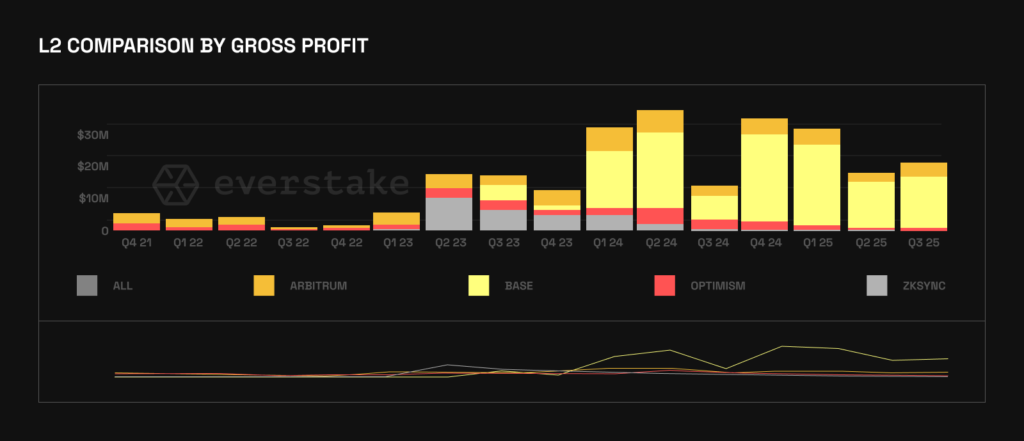Click the orange ARBITRUM legend swatch
This screenshot has height=441, width=1024.
click(x=264, y=286)
